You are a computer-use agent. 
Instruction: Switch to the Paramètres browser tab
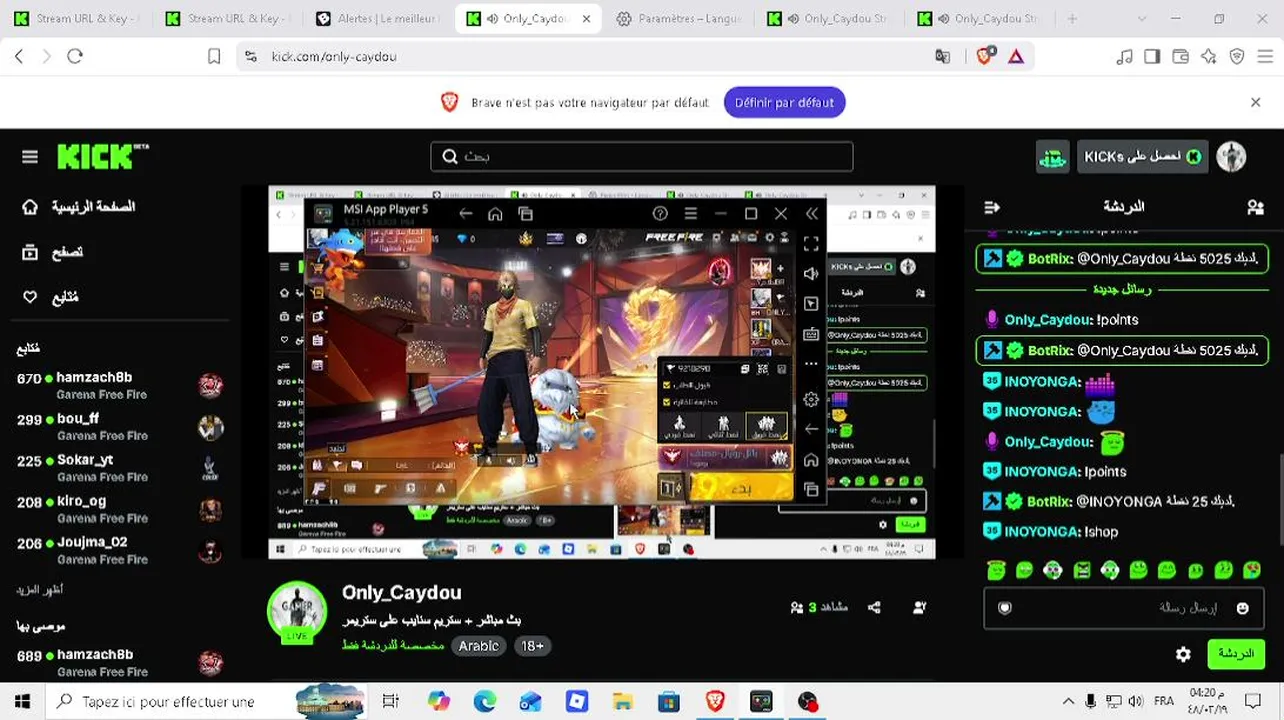click(680, 19)
